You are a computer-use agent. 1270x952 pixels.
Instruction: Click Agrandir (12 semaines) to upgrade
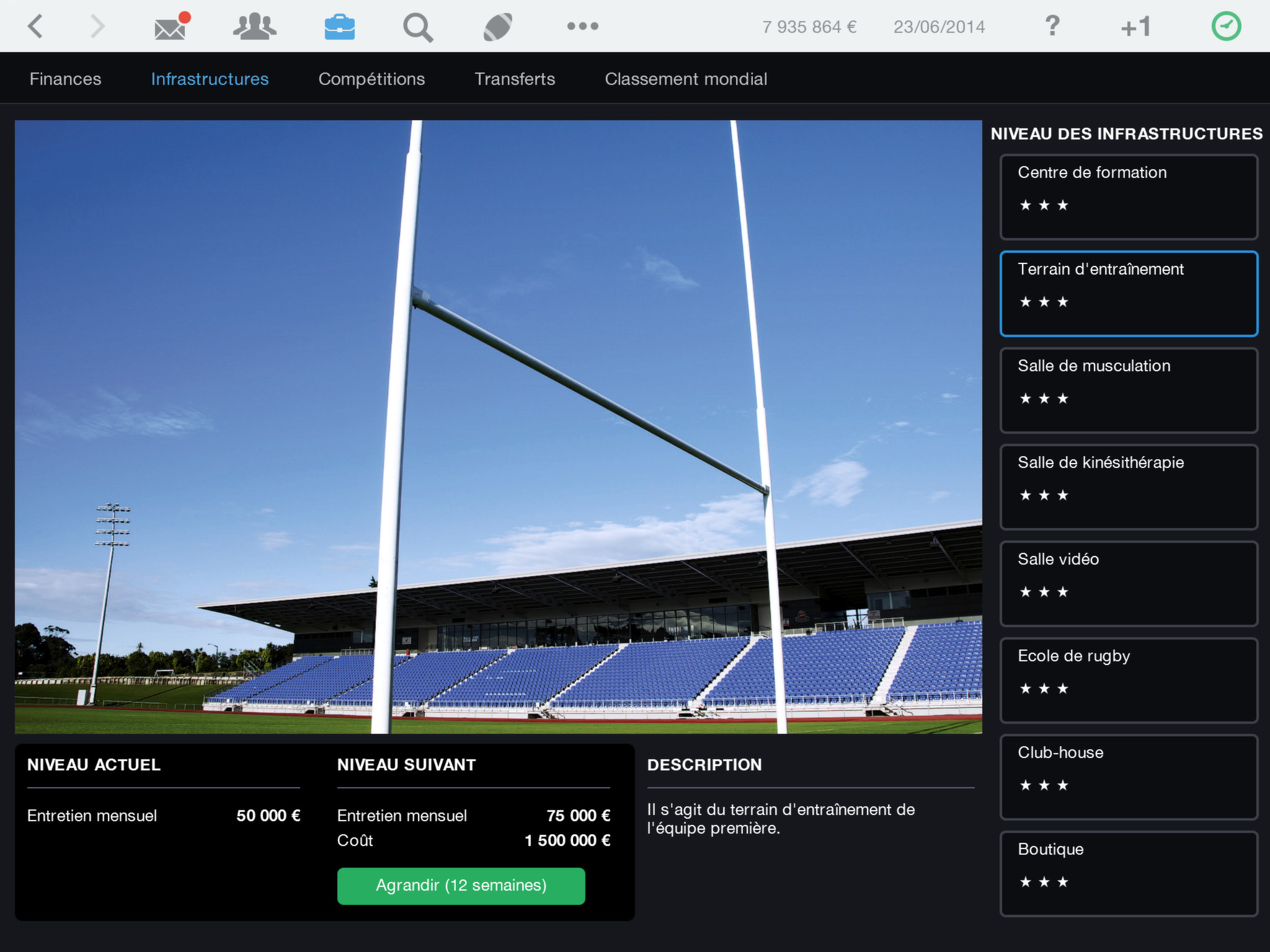[x=460, y=886]
